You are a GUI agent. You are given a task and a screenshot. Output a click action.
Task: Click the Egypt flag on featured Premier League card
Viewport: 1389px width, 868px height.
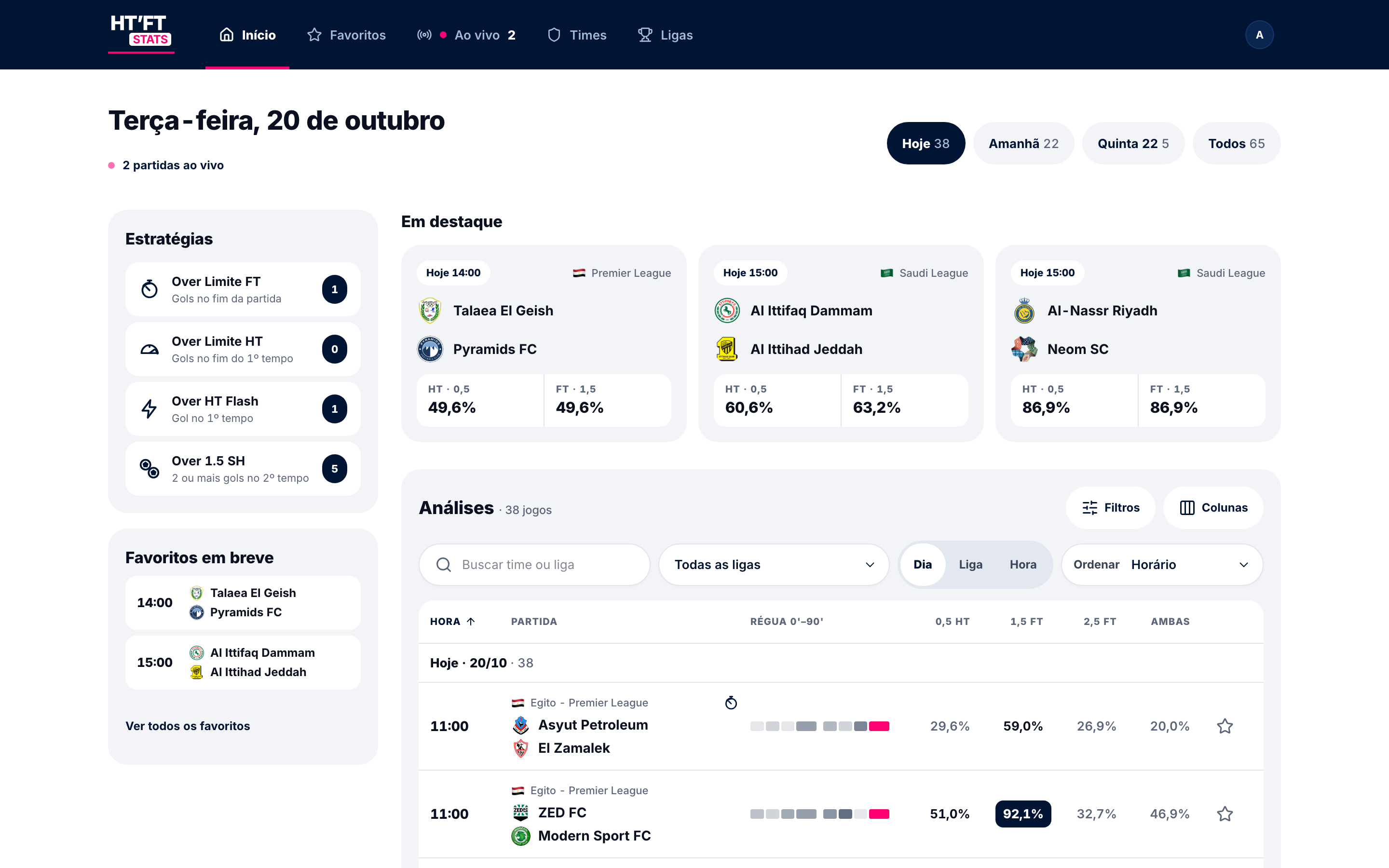579,273
